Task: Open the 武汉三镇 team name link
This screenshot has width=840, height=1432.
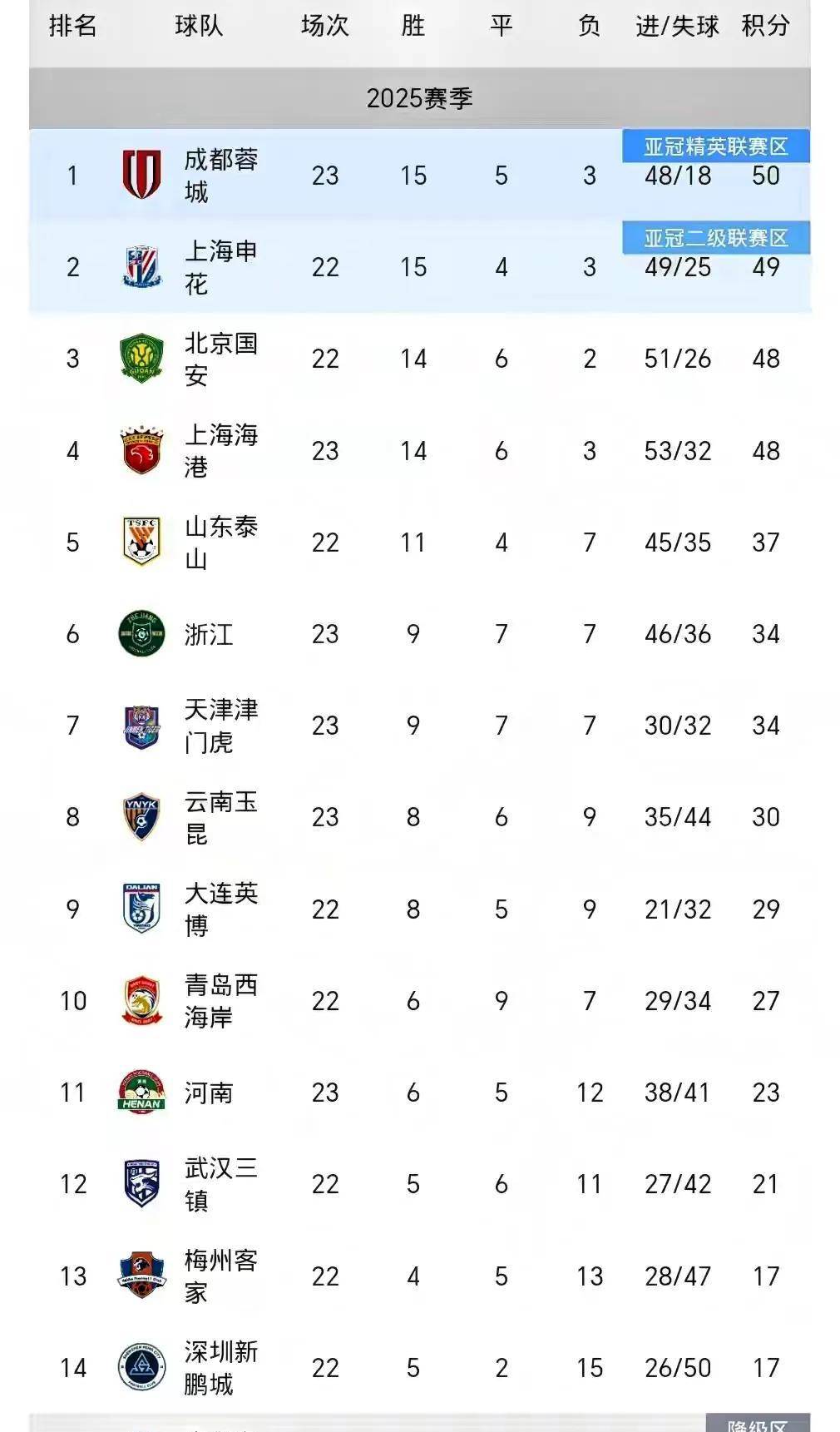Action: click(220, 1184)
